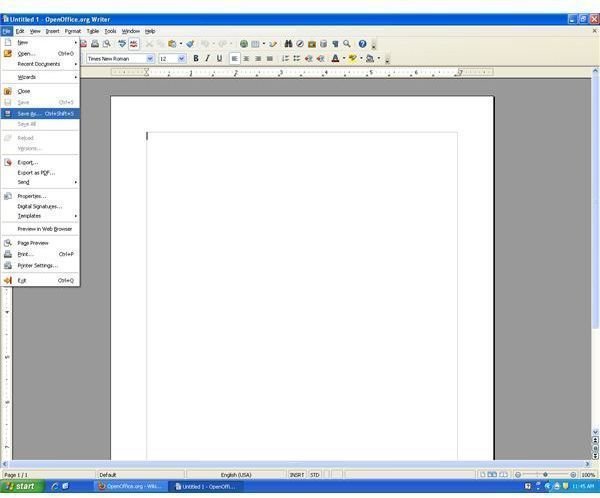Toggle Nonprinting Characters paragraph mark icon
This screenshot has height=498, width=600.
[x=335, y=44]
